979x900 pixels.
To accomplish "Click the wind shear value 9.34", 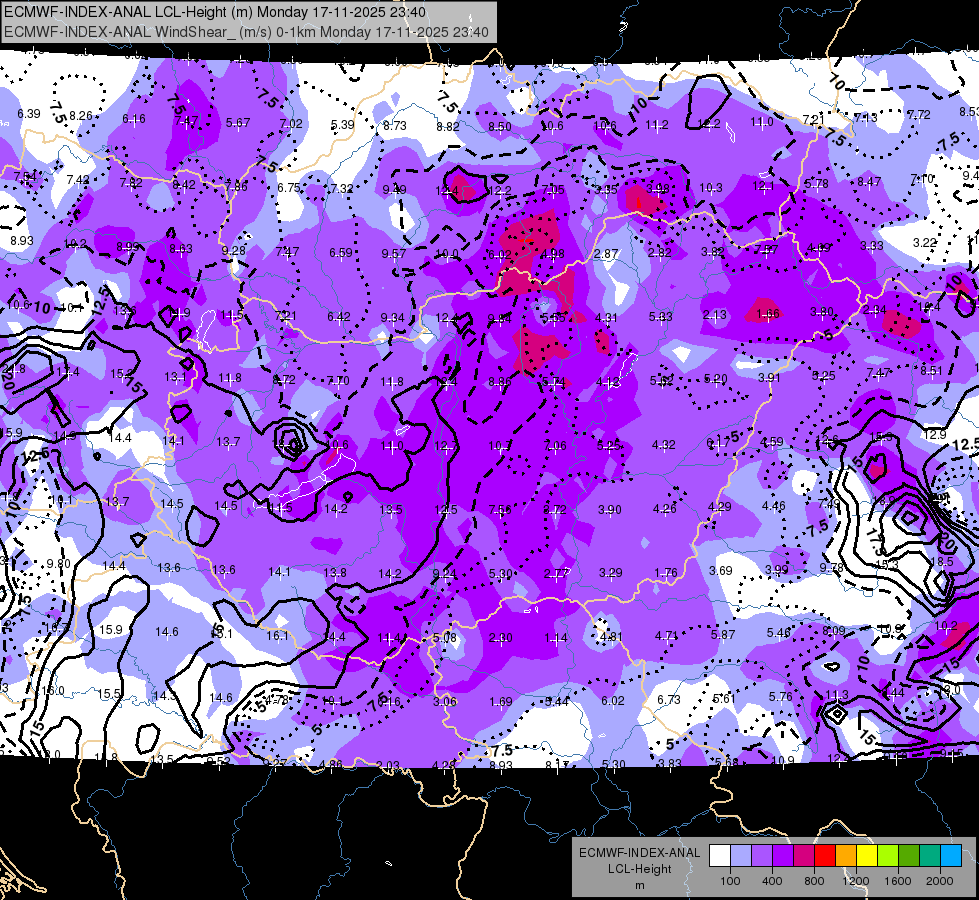I will 392,319.
